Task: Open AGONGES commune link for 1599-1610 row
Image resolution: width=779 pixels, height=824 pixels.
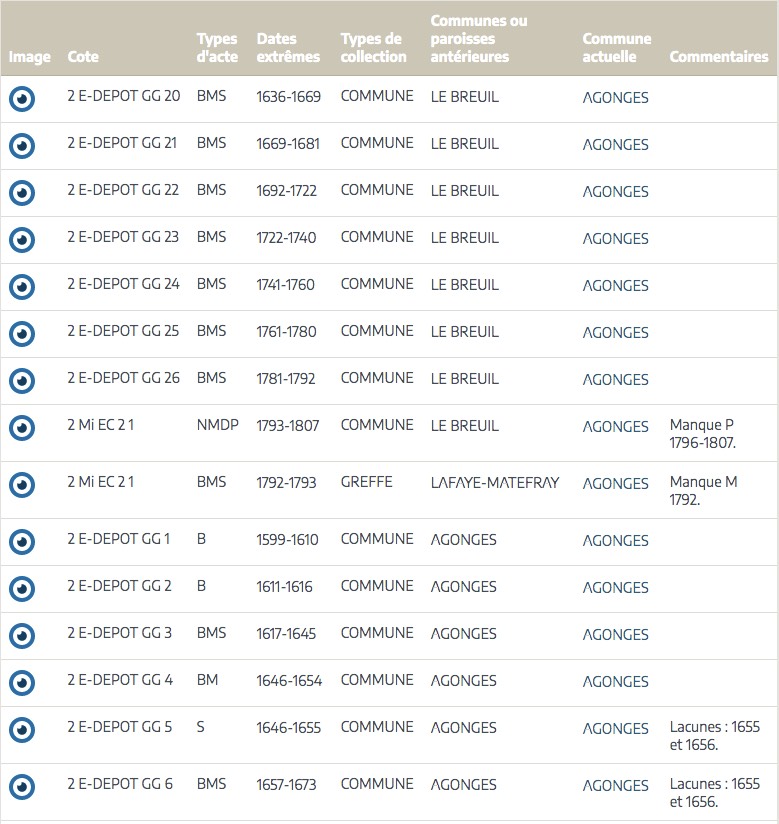Action: click(615, 541)
